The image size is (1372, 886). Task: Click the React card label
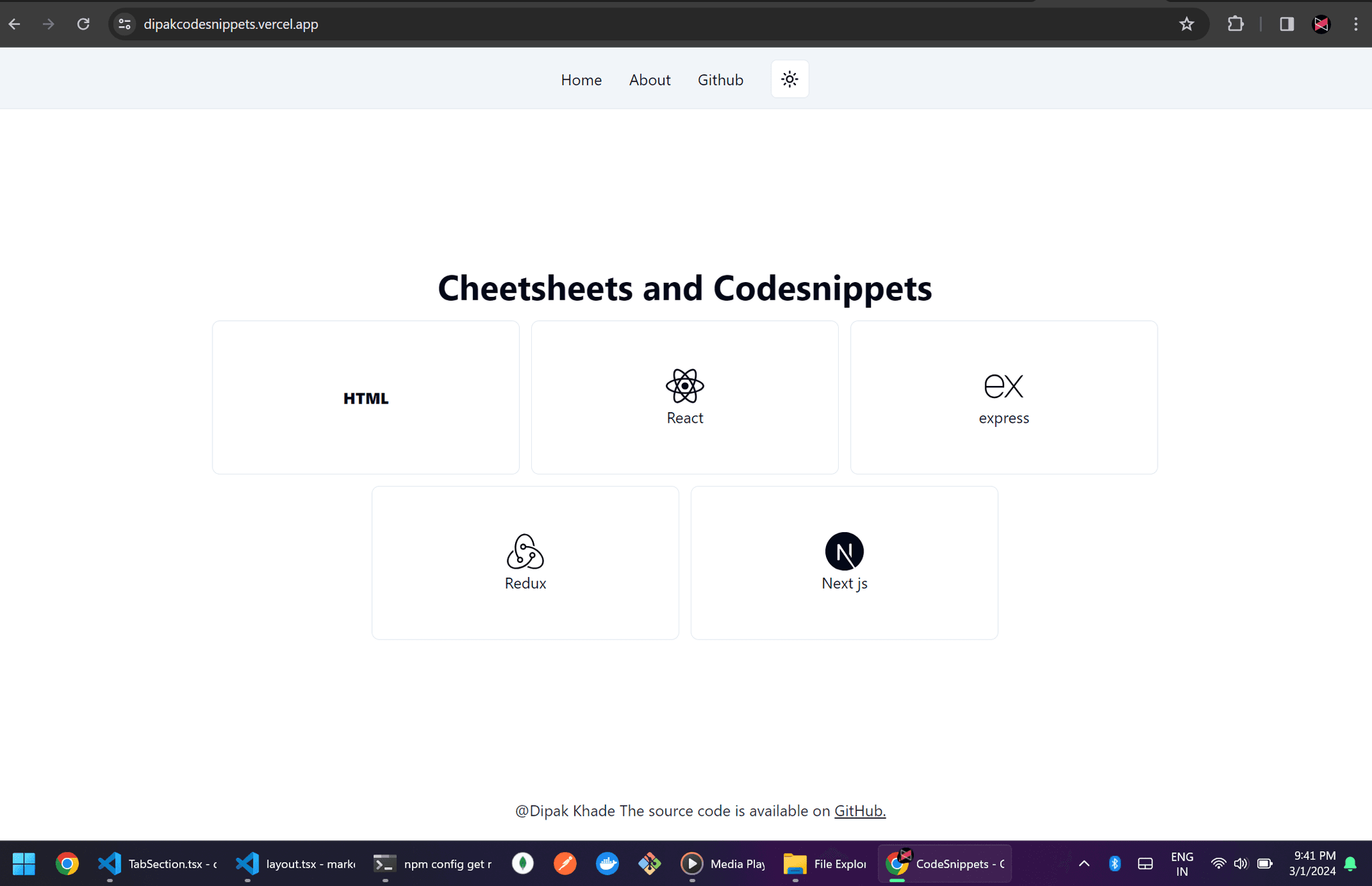coord(685,418)
